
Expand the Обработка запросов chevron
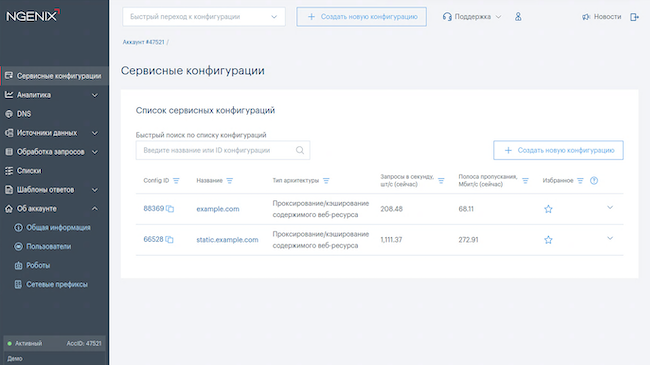95,152
